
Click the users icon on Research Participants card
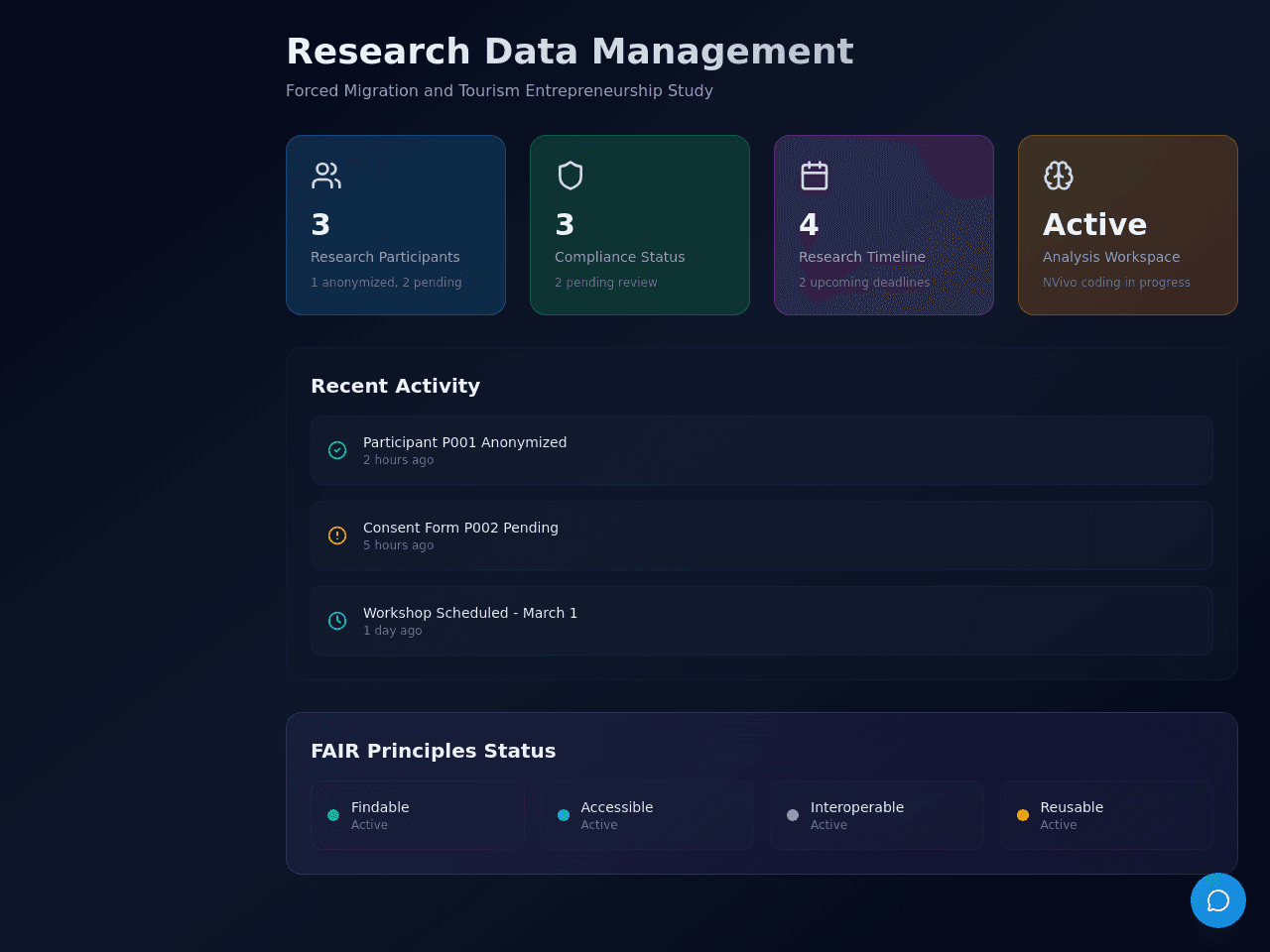(x=326, y=176)
